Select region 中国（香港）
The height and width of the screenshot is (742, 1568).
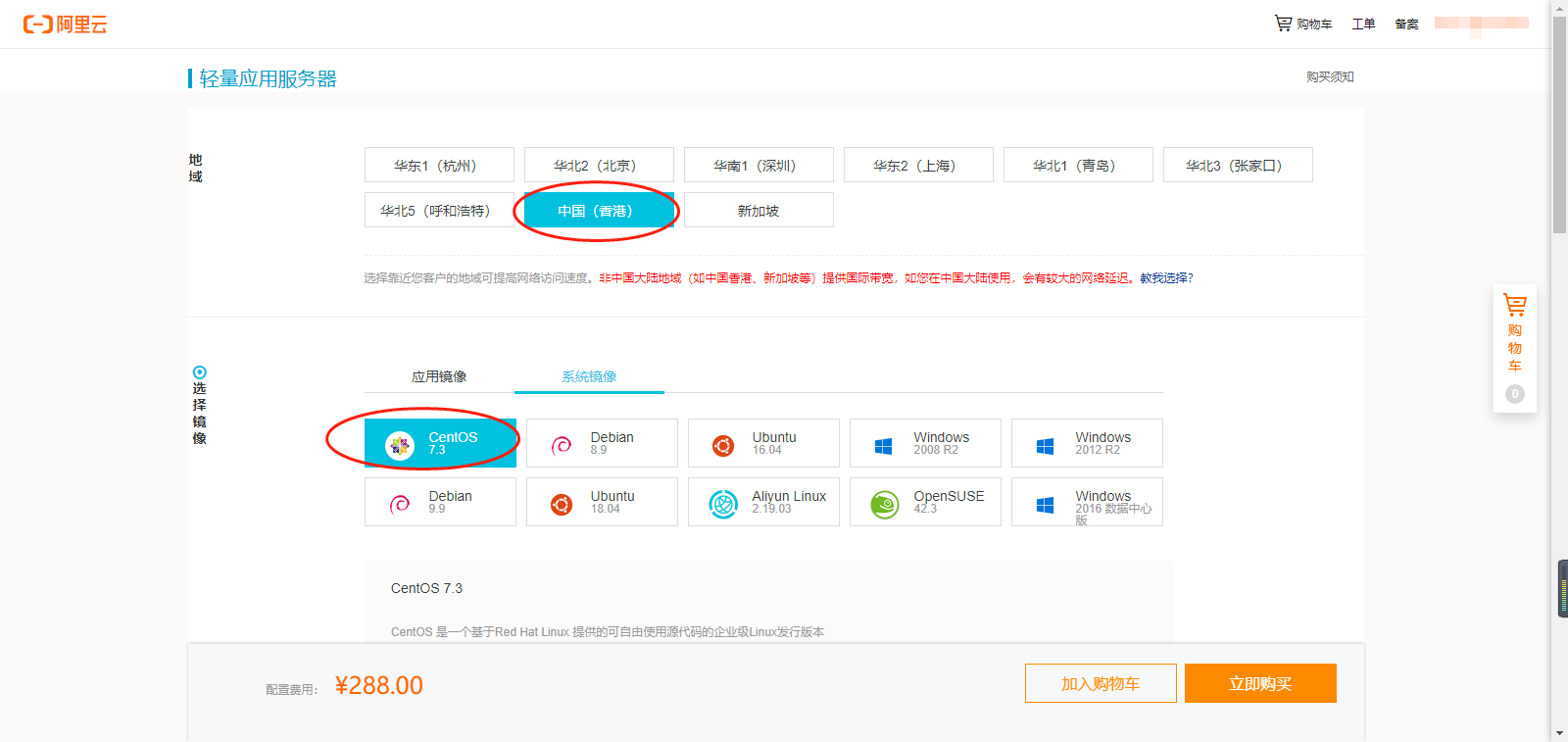point(599,210)
